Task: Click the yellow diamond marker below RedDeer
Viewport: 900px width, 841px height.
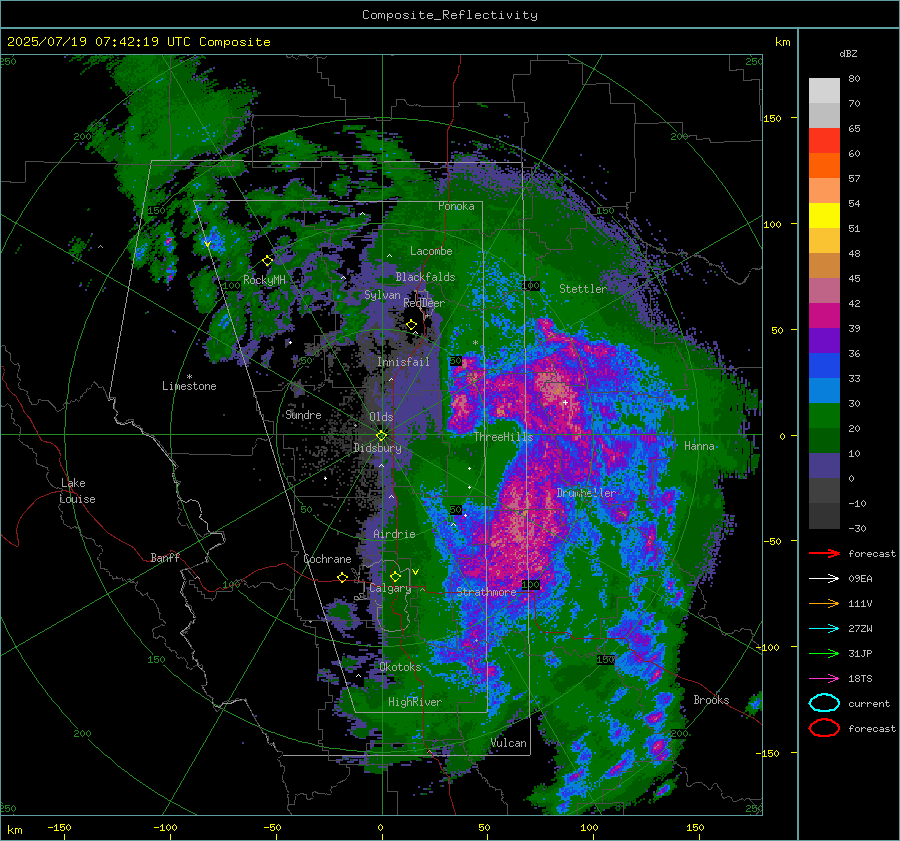Action: (x=412, y=325)
